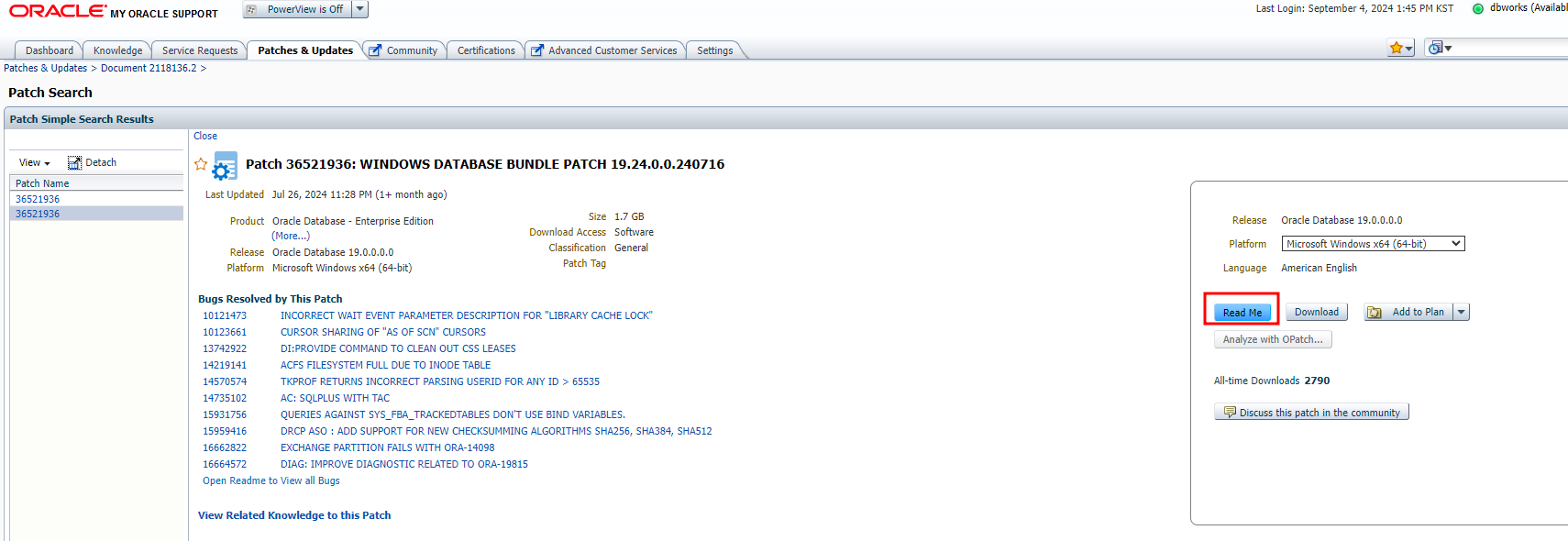1568x541 pixels.
Task: Open the Community tab
Action: pyautogui.click(x=412, y=50)
